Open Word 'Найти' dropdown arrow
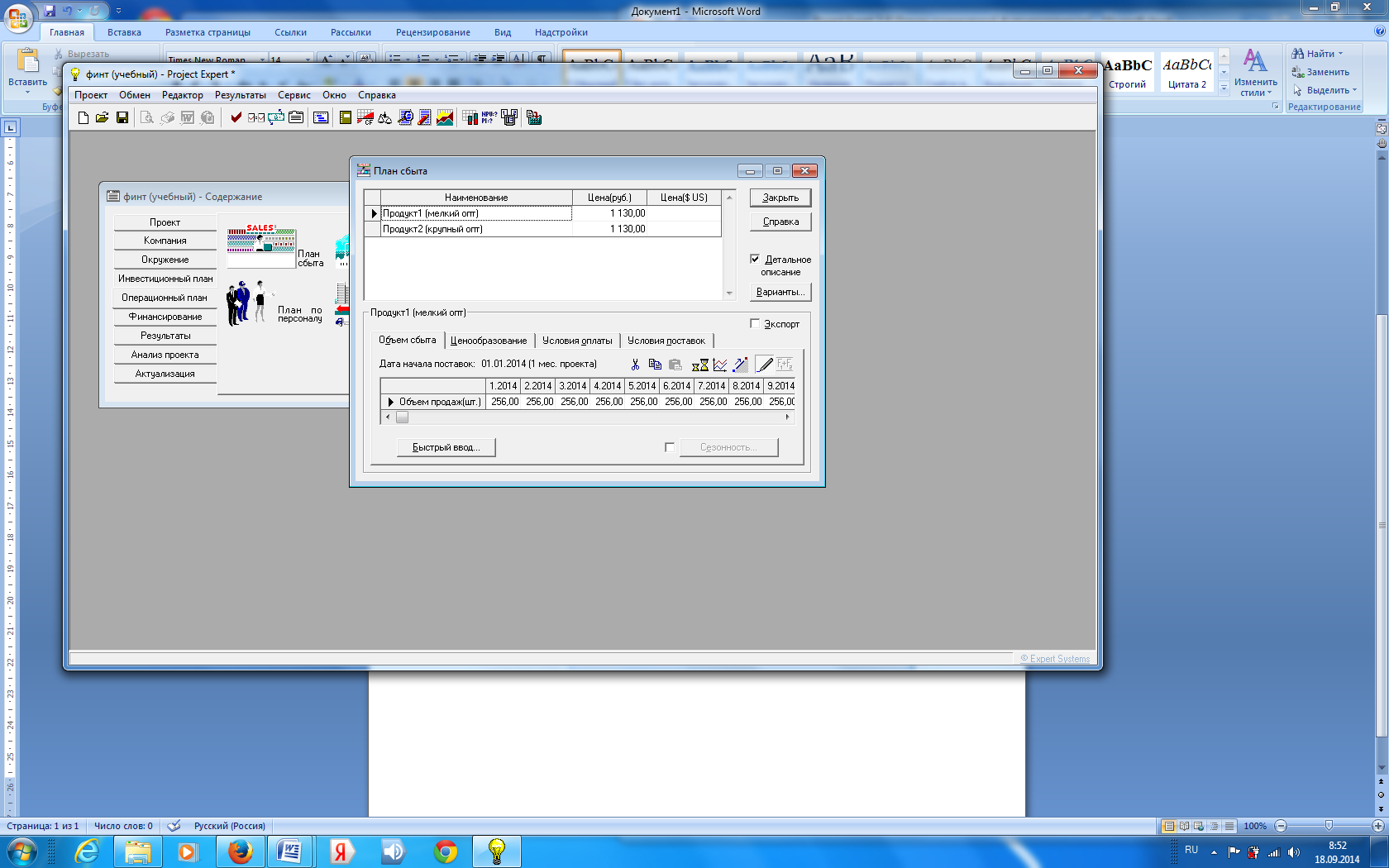The width and height of the screenshot is (1389, 868). point(1340,54)
